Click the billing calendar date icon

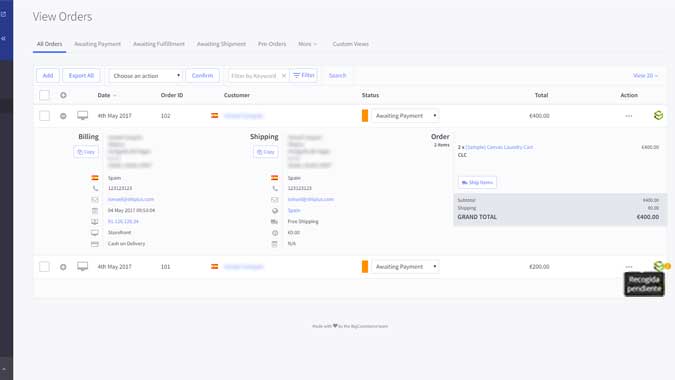95,210
